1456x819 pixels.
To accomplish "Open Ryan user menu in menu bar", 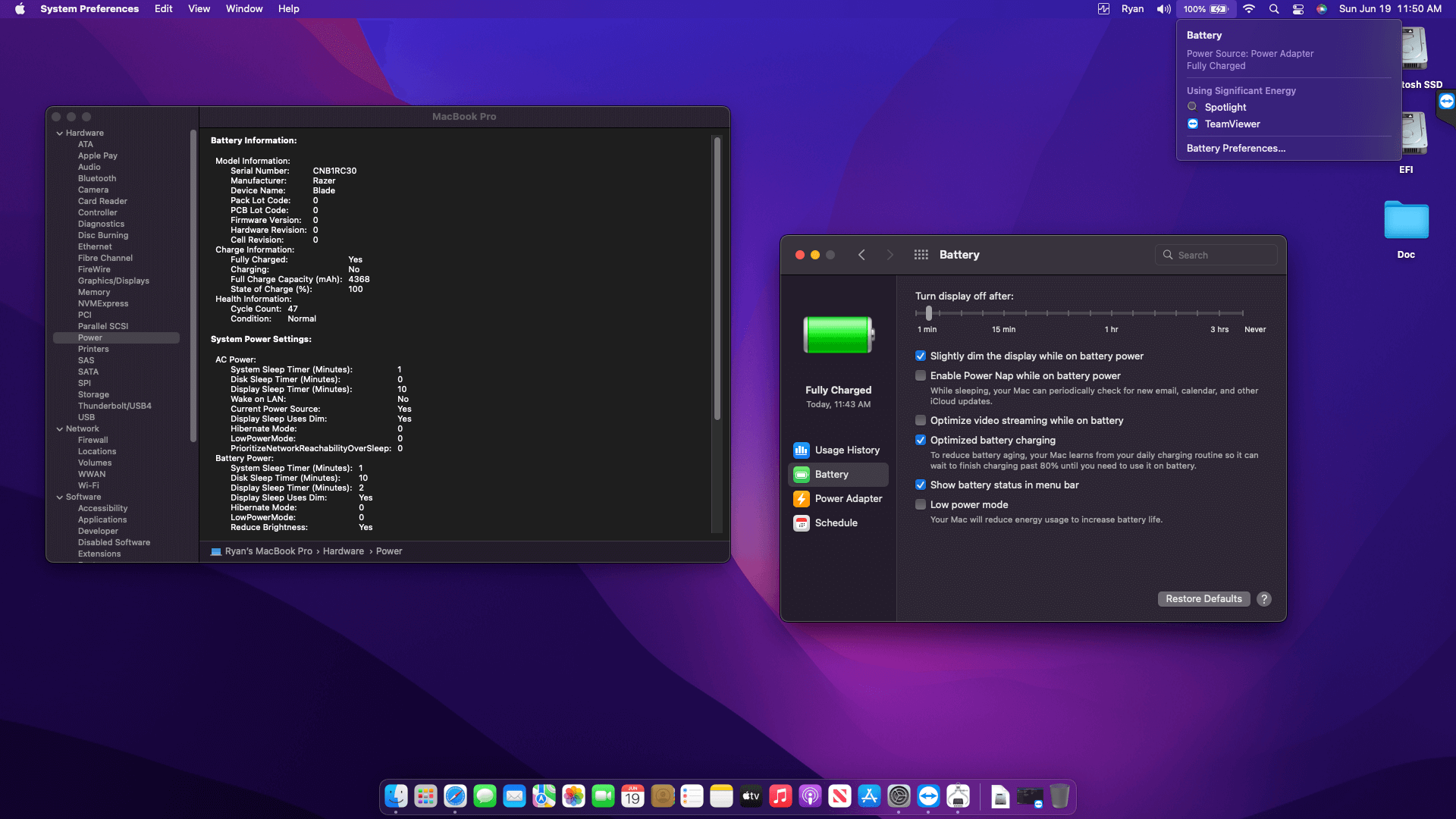I will (1132, 9).
